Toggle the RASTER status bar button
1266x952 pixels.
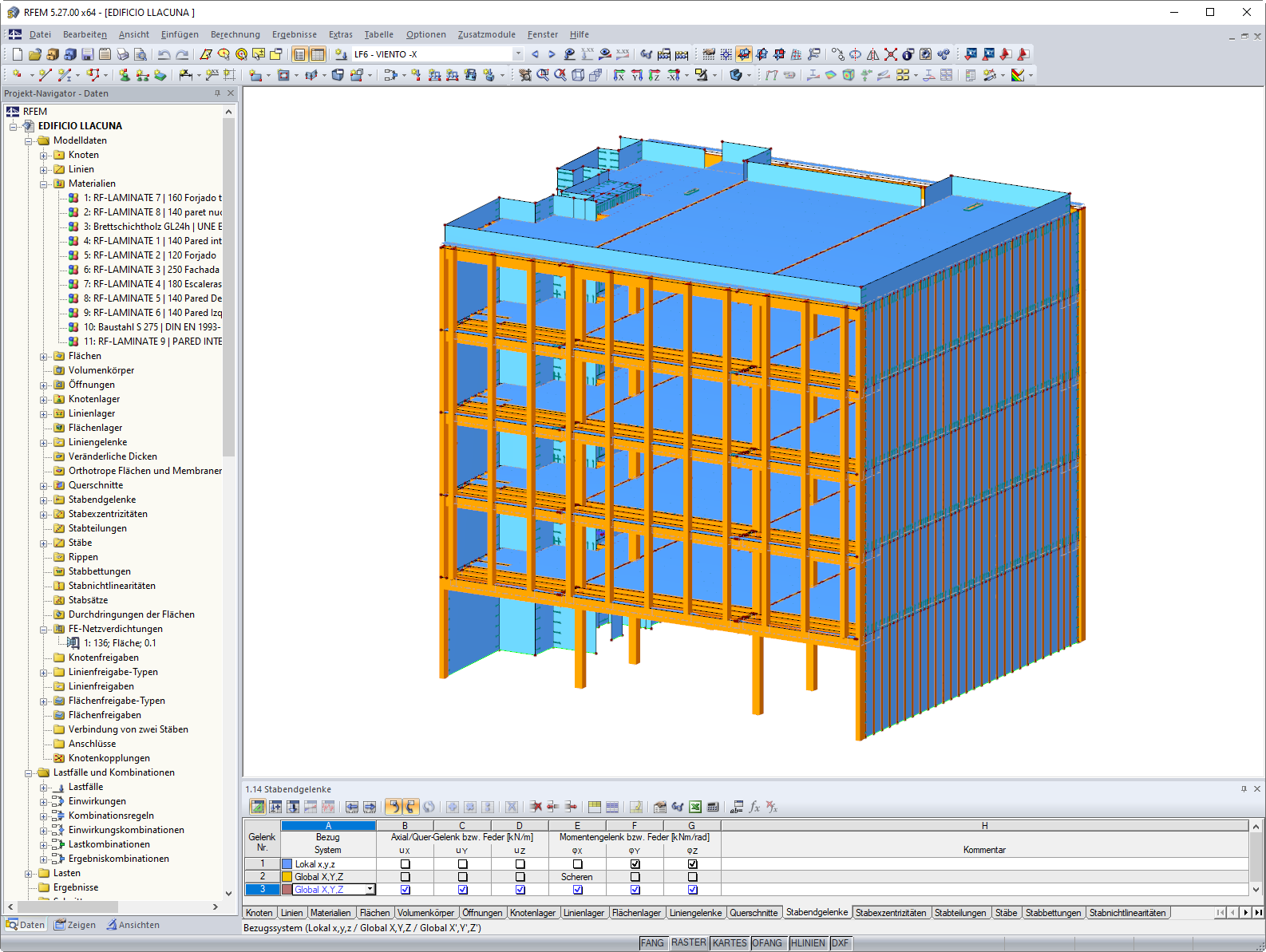click(688, 943)
